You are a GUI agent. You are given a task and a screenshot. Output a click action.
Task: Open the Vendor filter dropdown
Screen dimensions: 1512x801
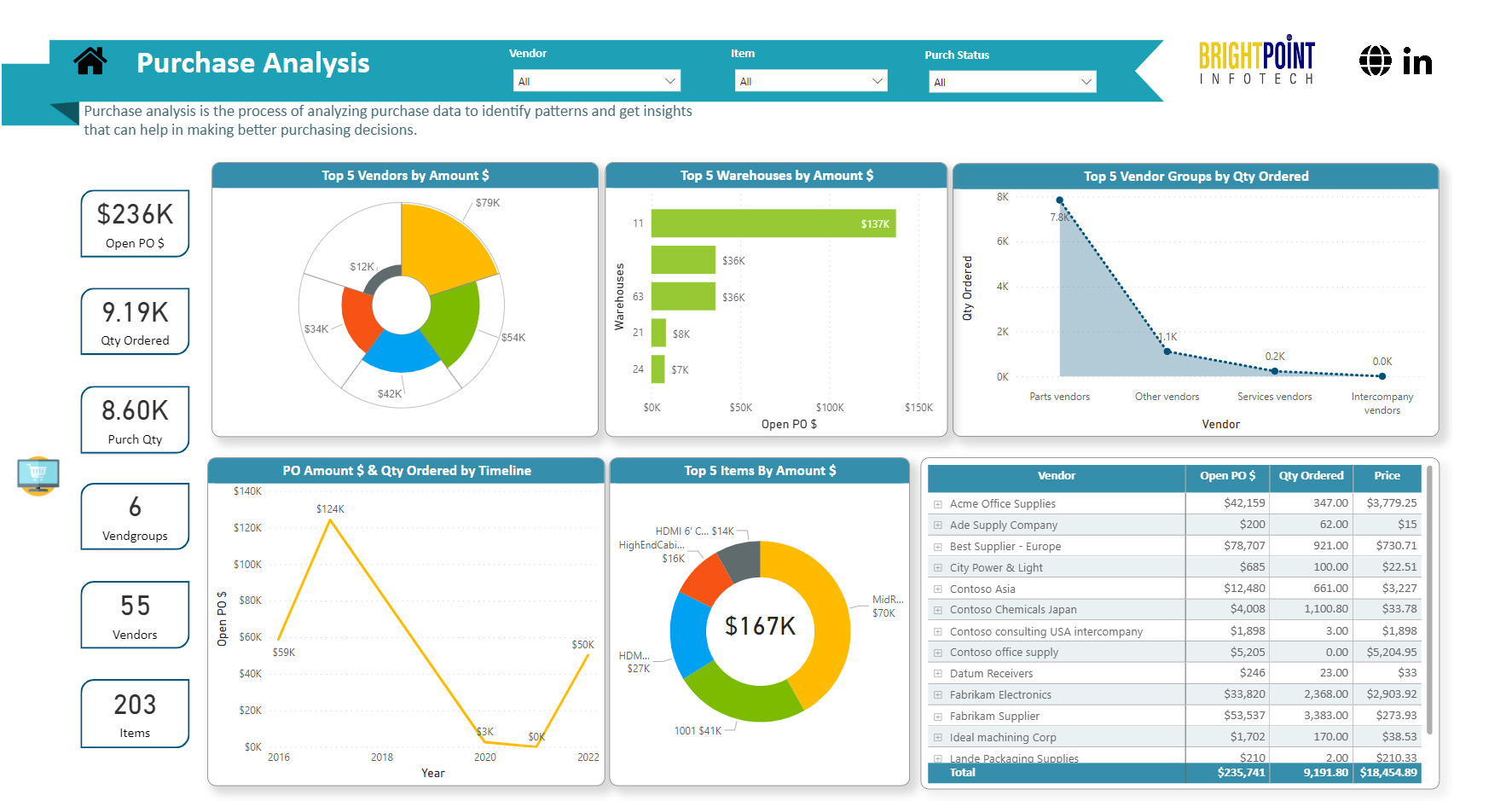pos(596,81)
